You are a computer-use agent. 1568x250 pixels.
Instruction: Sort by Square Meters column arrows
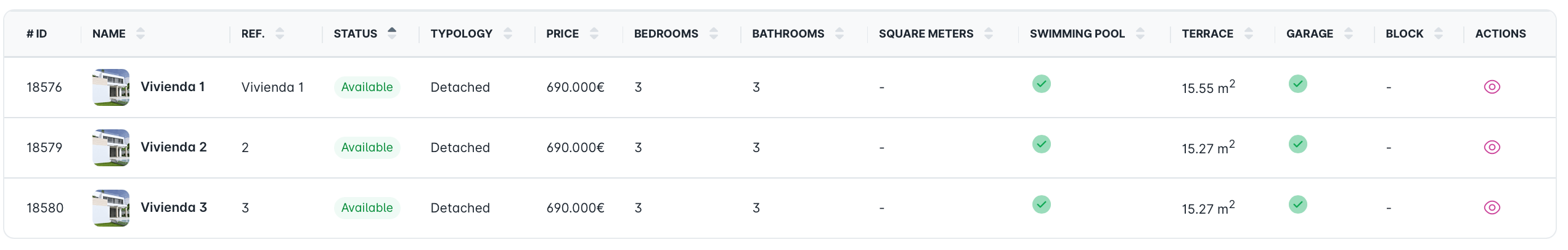(x=989, y=34)
